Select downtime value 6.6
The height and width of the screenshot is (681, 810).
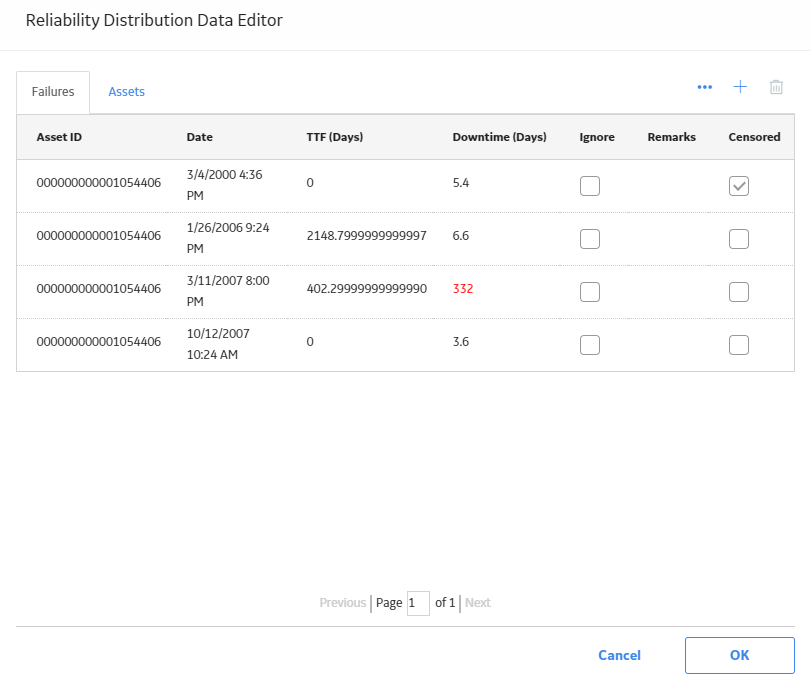(x=461, y=236)
